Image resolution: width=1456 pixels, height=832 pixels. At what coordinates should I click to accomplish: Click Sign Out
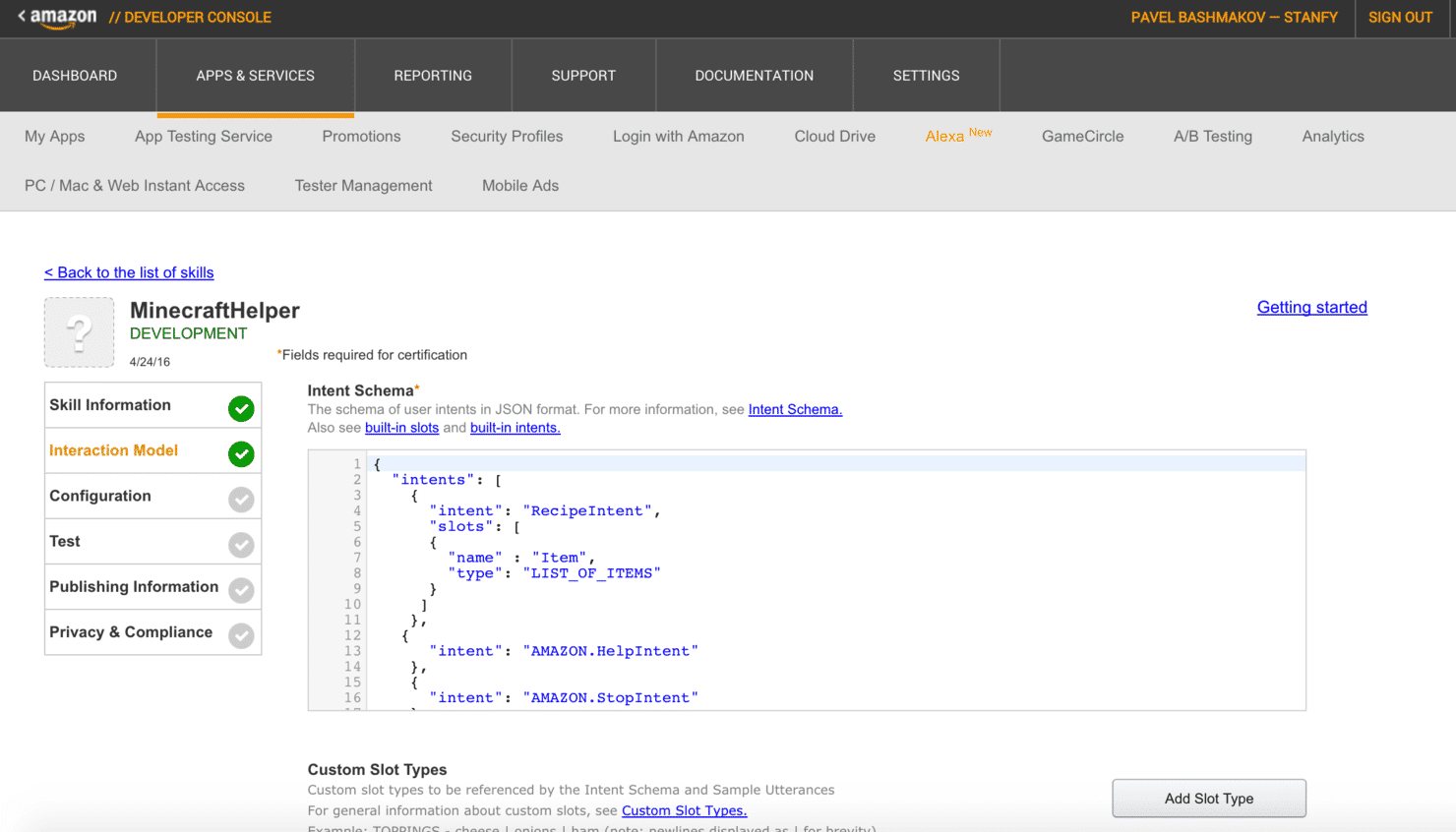(x=1400, y=18)
